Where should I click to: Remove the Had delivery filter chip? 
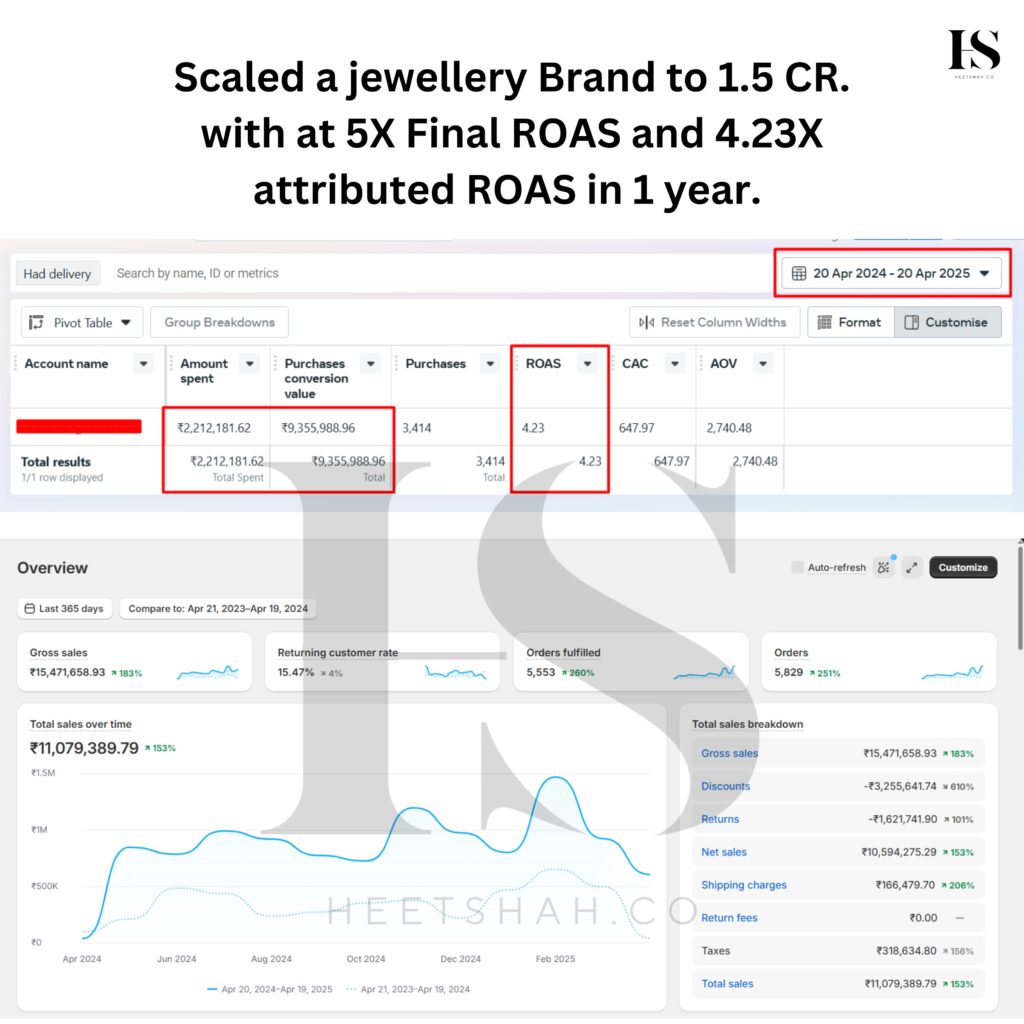point(57,274)
